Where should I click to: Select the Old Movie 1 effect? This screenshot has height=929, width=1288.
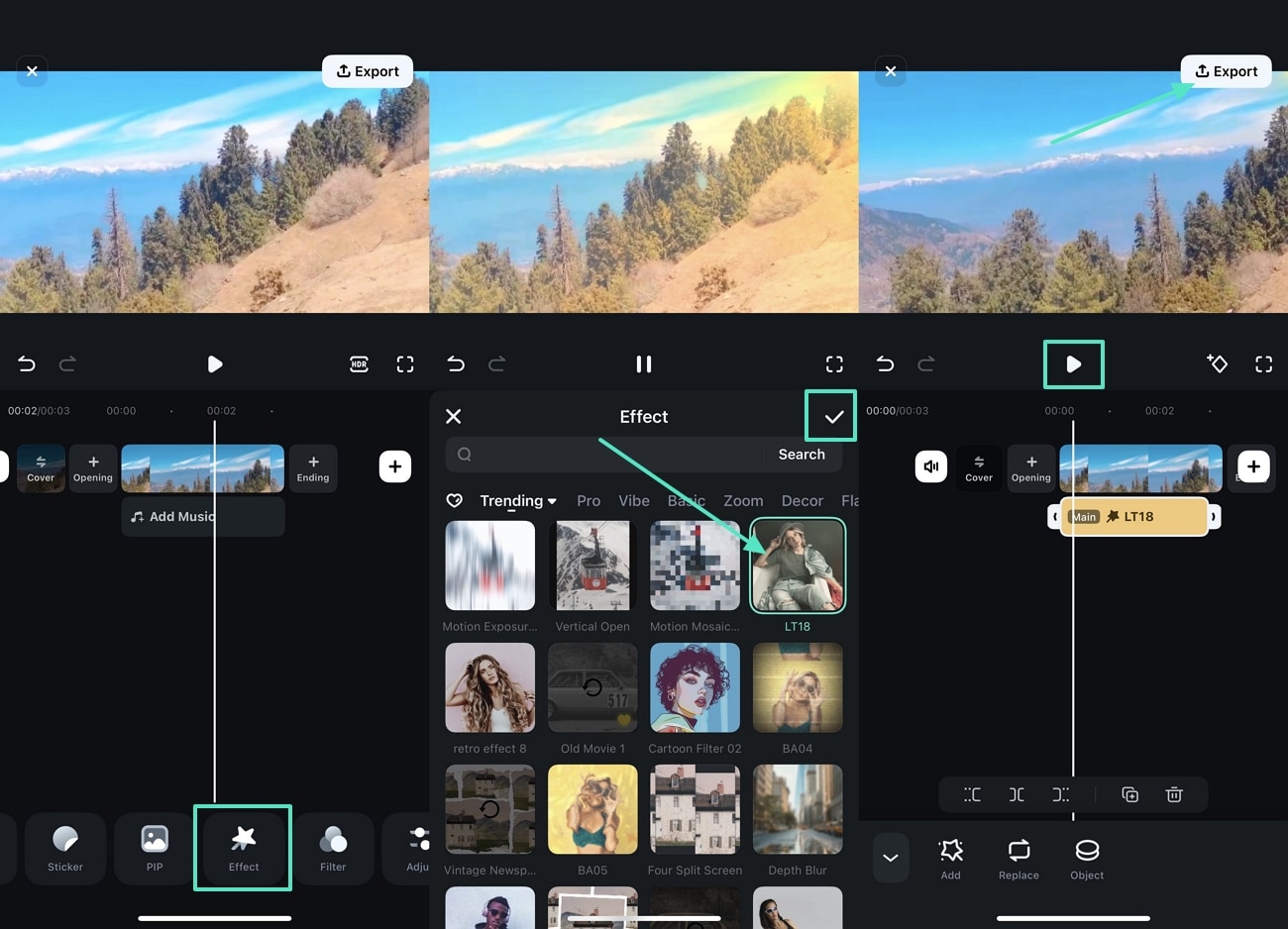[592, 687]
